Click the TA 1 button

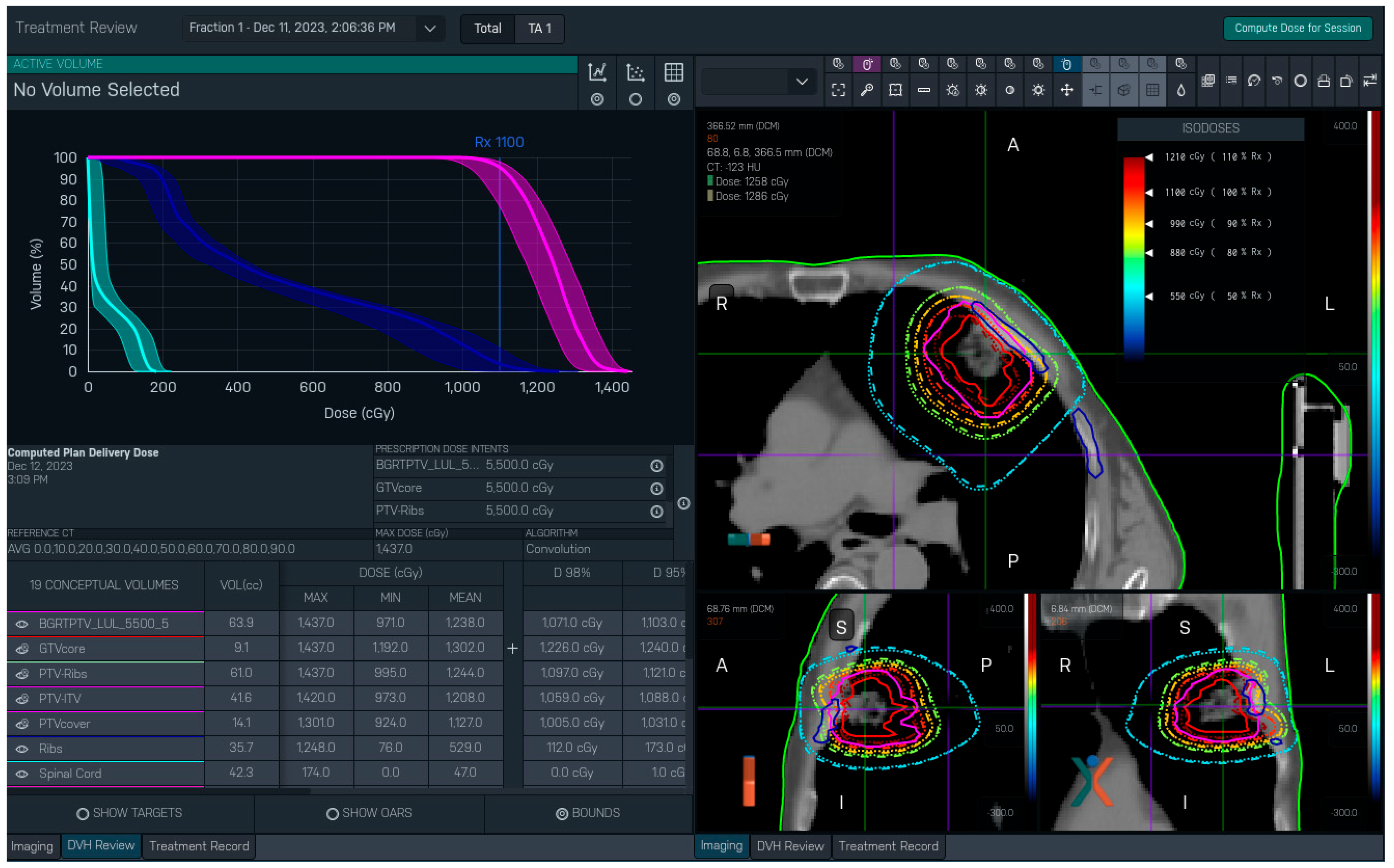539,28
